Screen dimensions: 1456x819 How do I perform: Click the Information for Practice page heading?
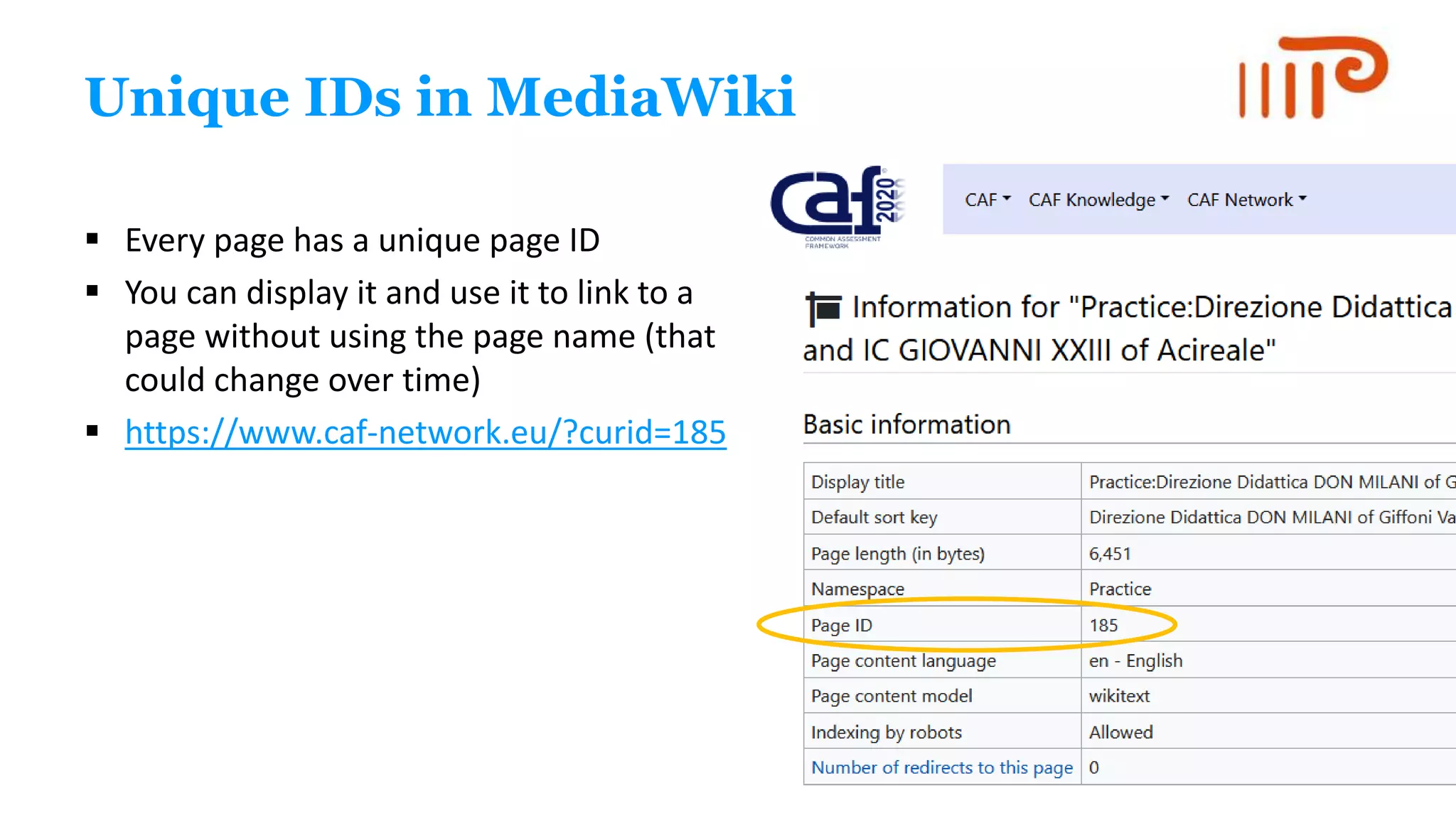[1129, 328]
